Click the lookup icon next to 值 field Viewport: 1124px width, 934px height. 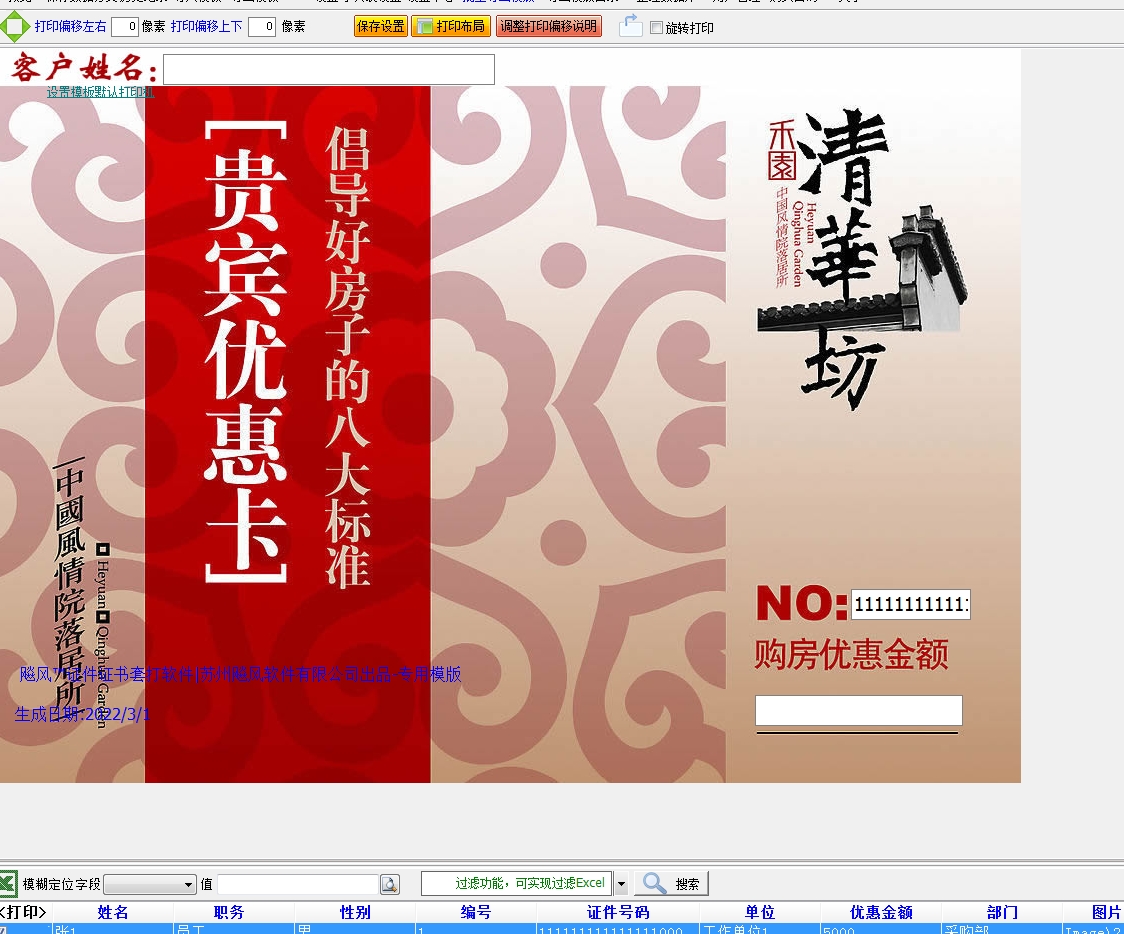click(390, 885)
